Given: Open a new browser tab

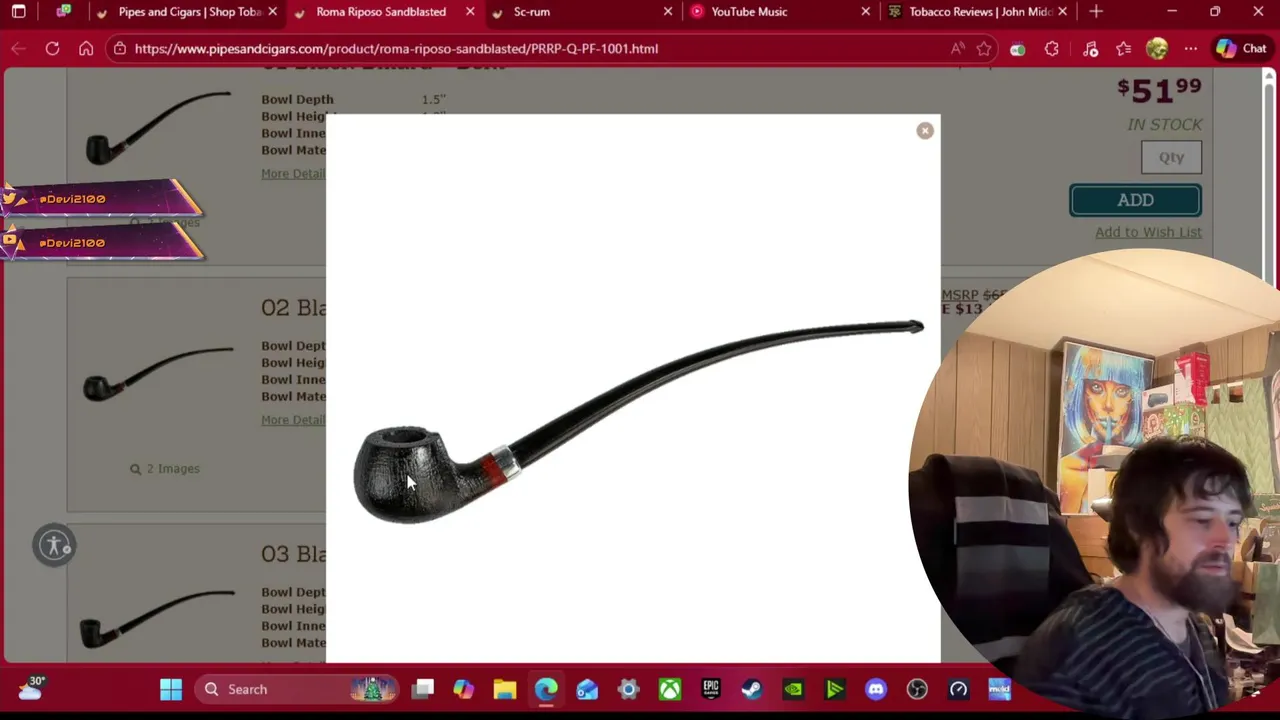Looking at the screenshot, I should click(x=1096, y=12).
